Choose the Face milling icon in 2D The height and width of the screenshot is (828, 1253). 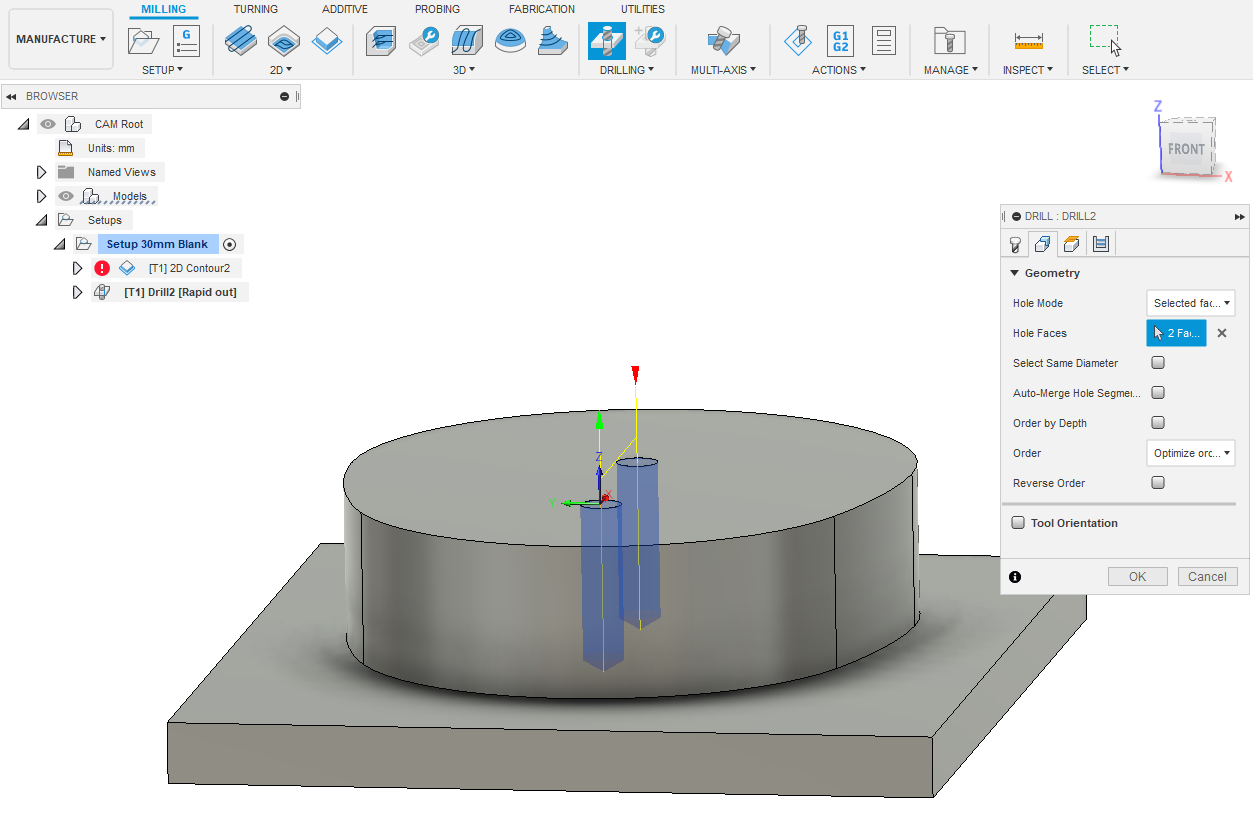[327, 41]
